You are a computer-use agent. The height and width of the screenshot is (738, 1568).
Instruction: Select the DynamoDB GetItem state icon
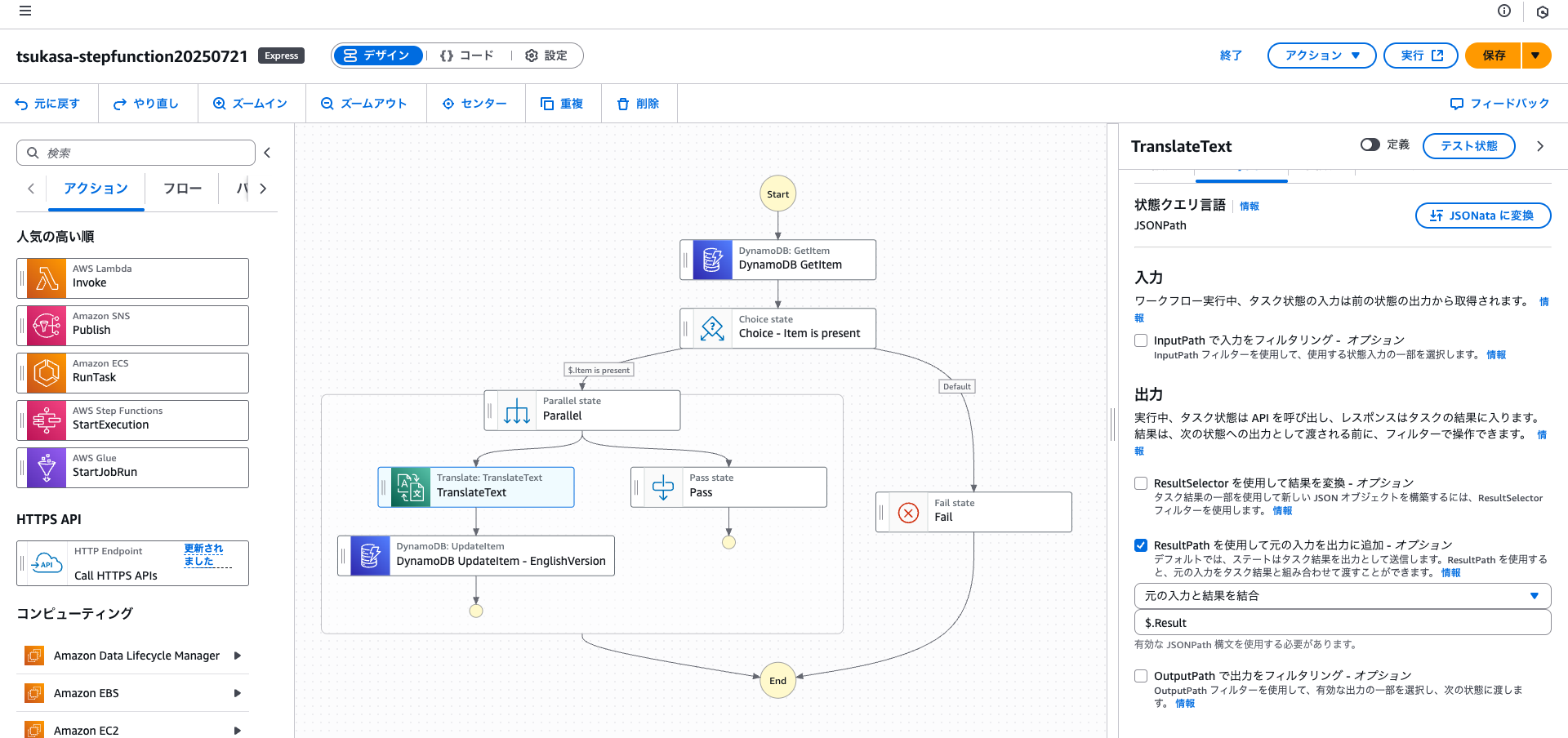pos(712,260)
